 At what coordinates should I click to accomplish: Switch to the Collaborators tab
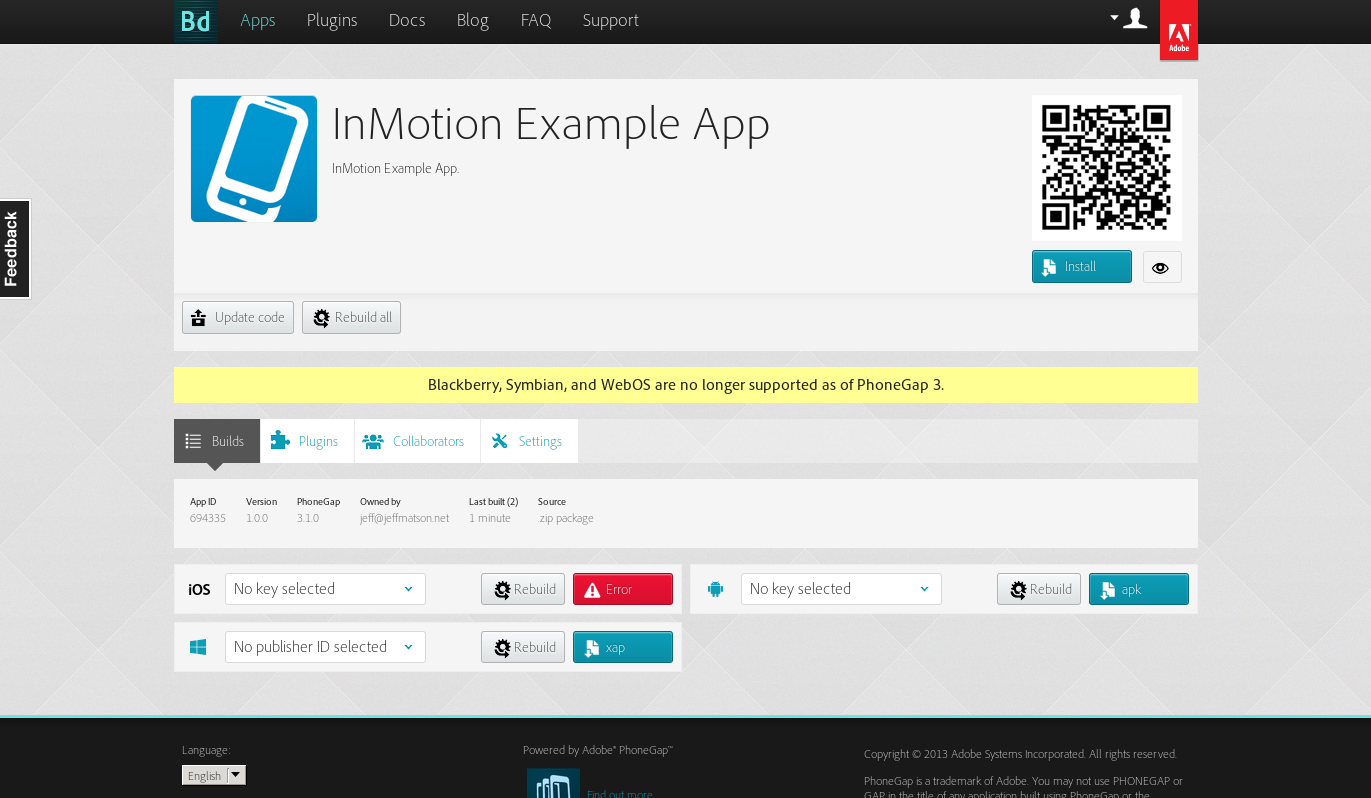coord(417,441)
